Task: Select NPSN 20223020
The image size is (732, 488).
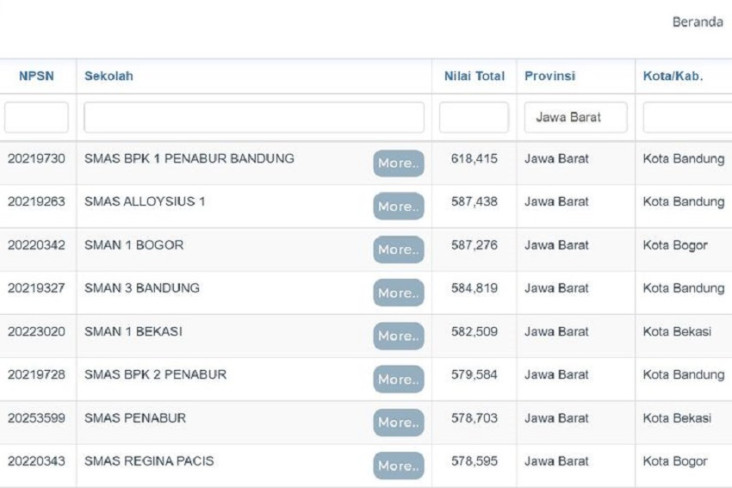Action: 36,332
